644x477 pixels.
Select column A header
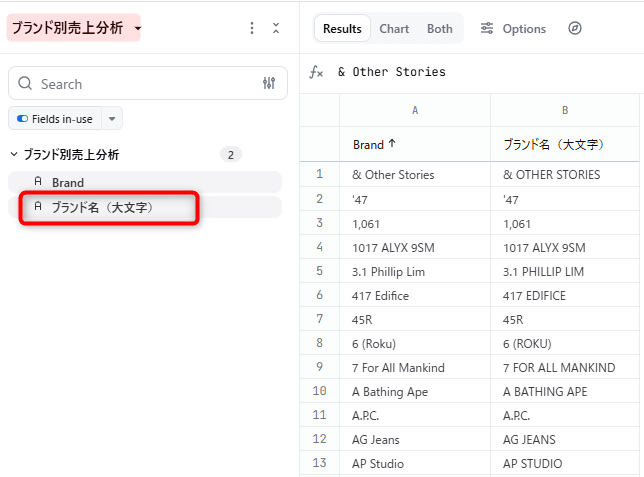click(415, 110)
